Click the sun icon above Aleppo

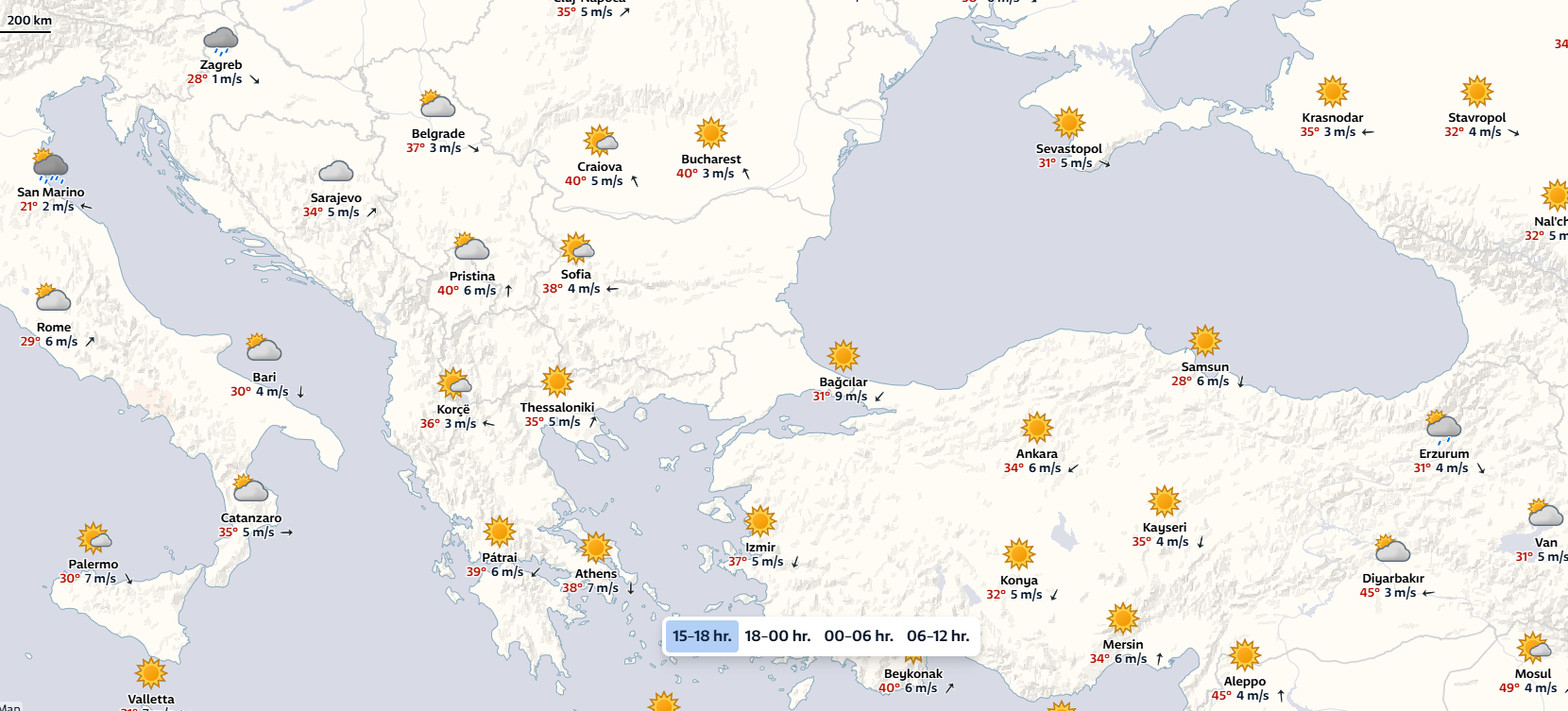pyautogui.click(x=1245, y=655)
